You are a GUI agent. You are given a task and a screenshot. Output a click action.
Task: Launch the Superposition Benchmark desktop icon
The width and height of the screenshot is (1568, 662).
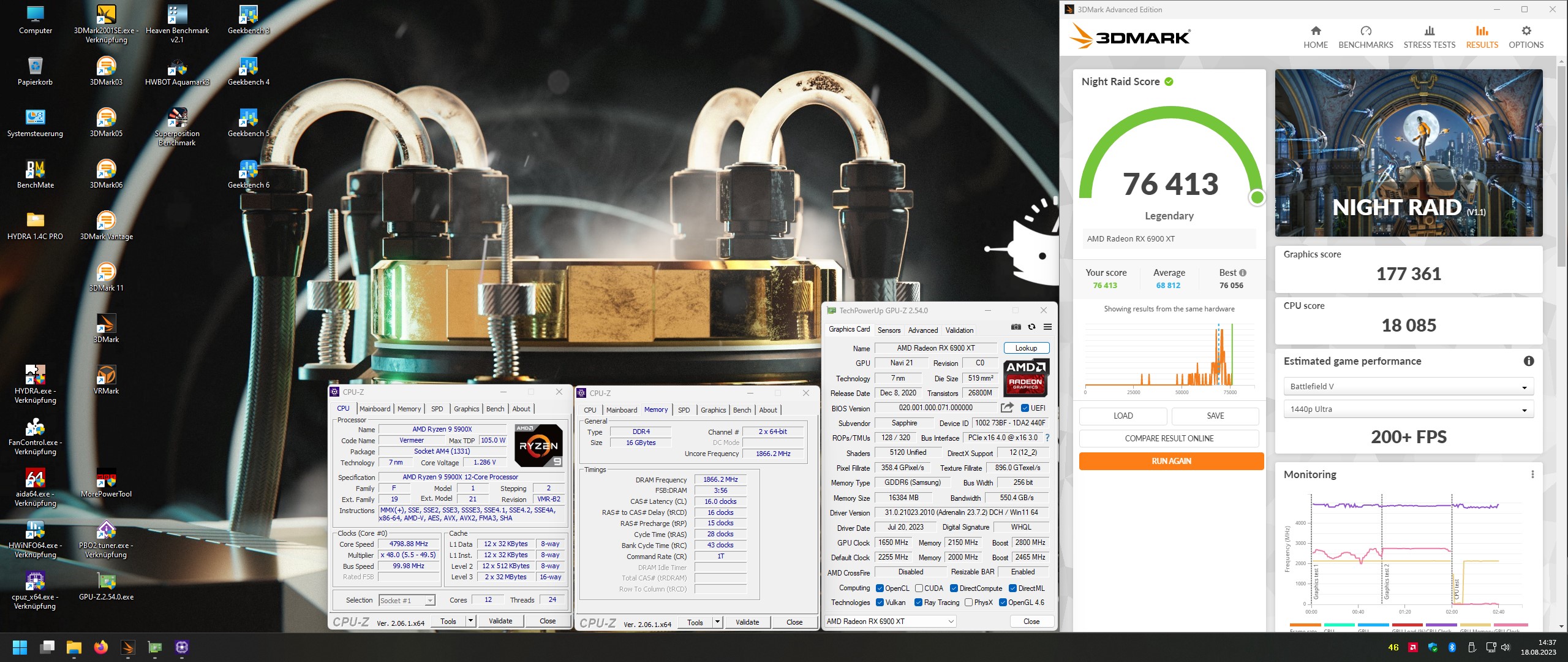tap(177, 127)
